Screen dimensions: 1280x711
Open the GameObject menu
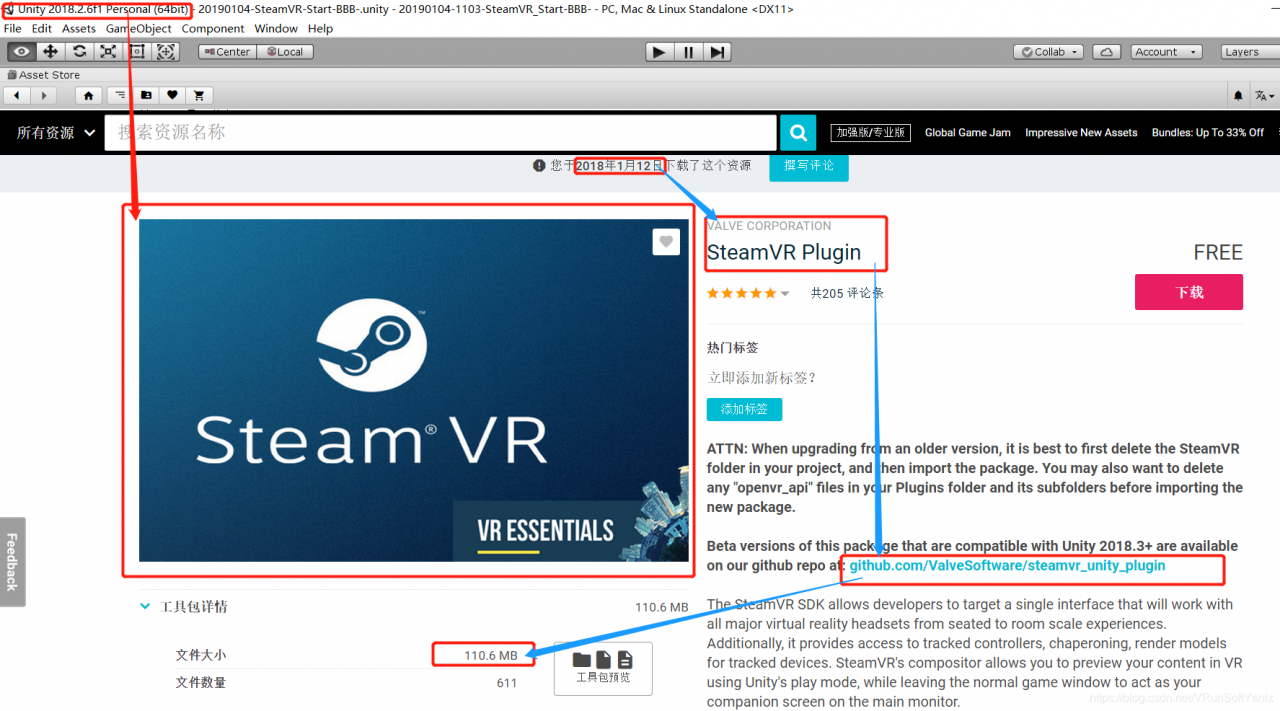coord(139,29)
